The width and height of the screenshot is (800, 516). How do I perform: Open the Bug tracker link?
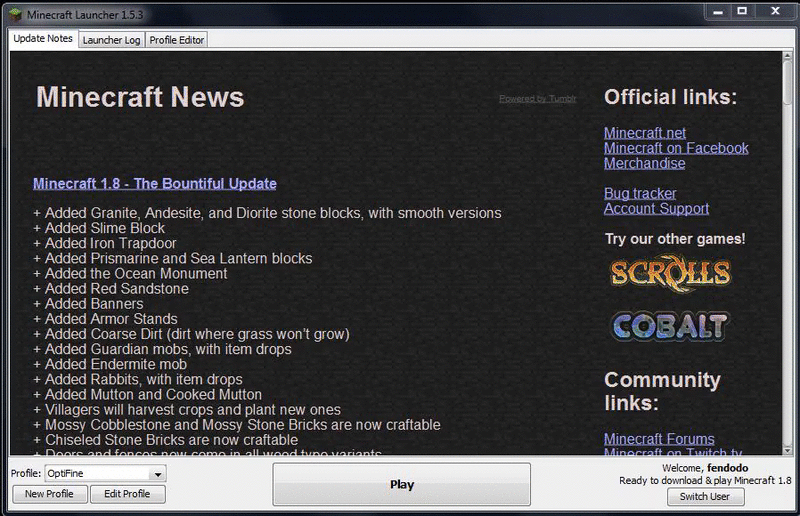(640, 194)
